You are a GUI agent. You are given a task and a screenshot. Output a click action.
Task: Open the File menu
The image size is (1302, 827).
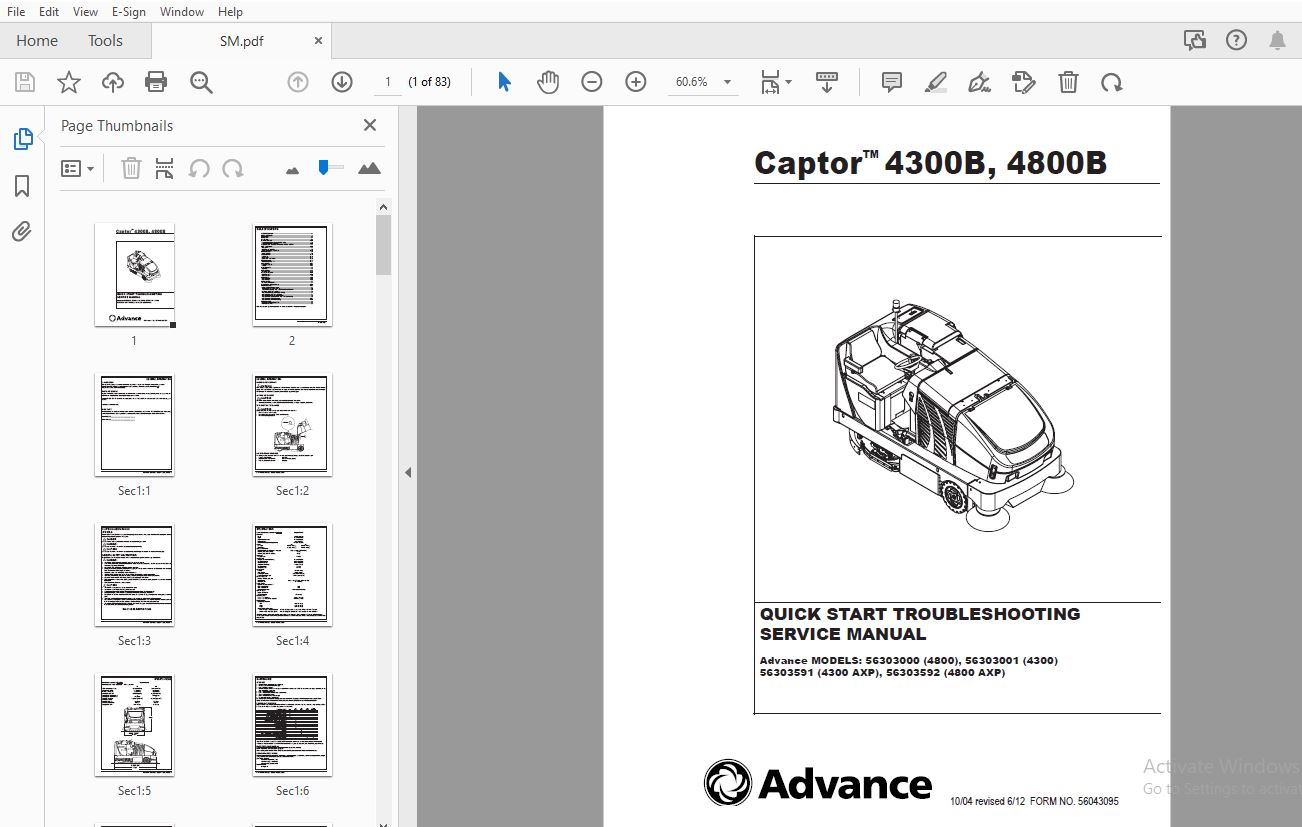tap(16, 11)
